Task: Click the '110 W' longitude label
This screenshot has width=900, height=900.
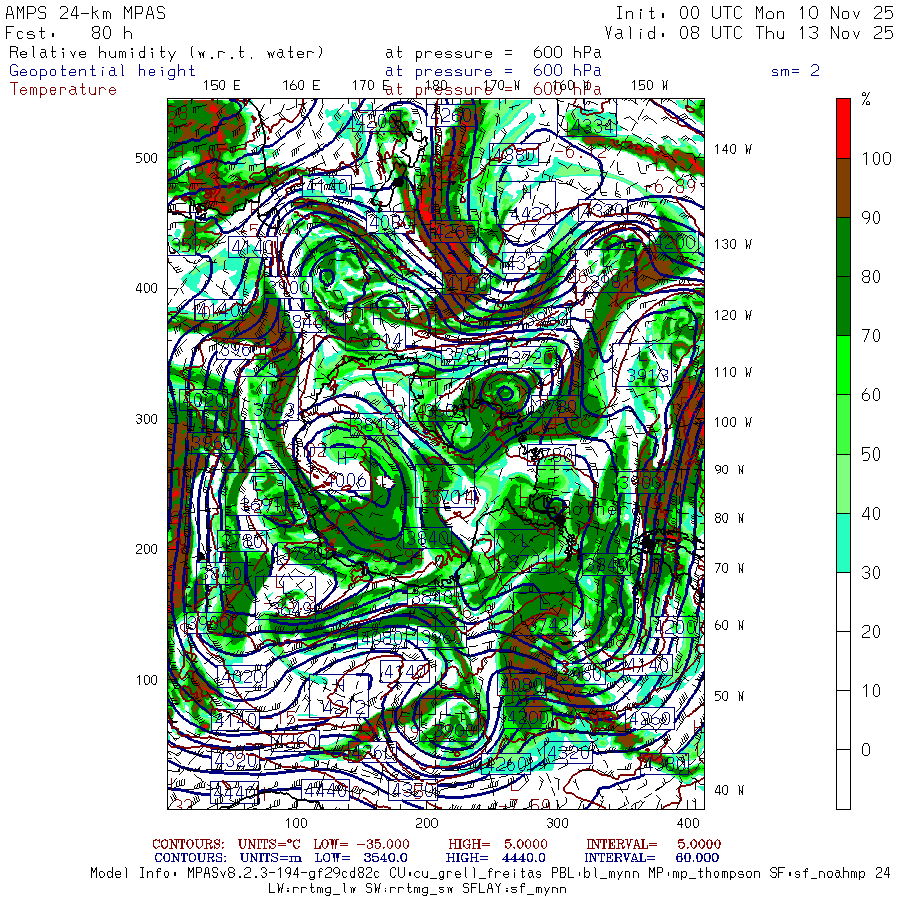Action: point(732,373)
